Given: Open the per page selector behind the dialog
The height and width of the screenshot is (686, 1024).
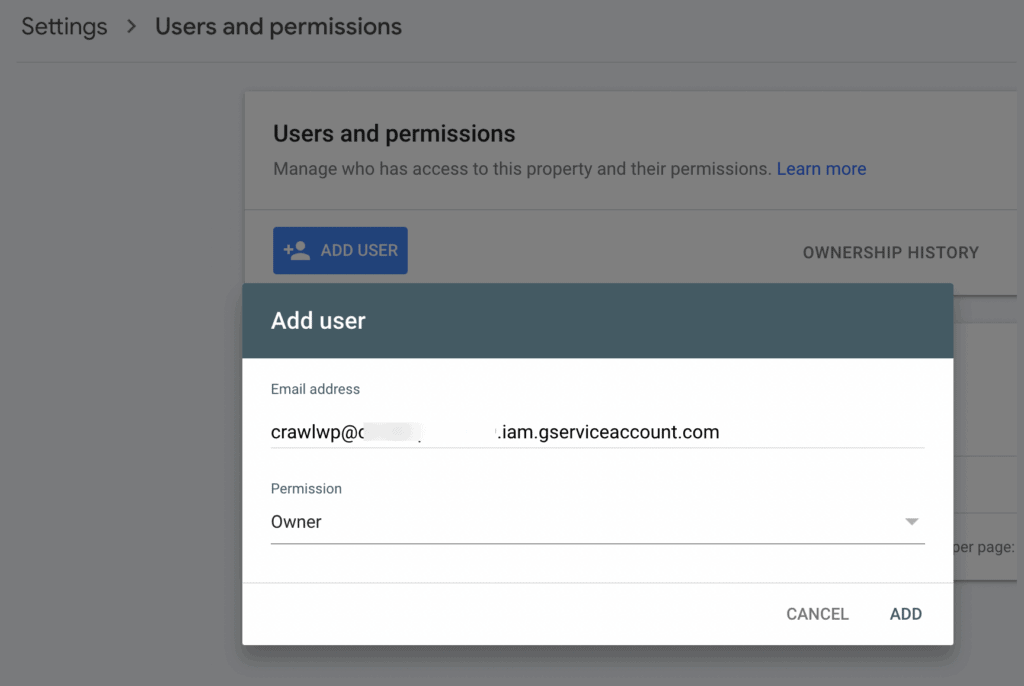Looking at the screenshot, I should [x=985, y=547].
